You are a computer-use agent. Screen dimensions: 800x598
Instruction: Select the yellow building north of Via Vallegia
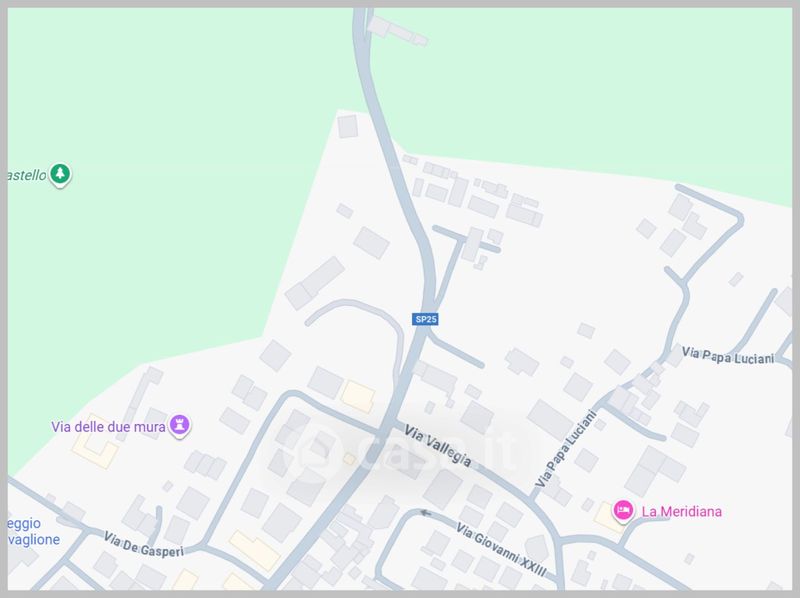(x=358, y=396)
